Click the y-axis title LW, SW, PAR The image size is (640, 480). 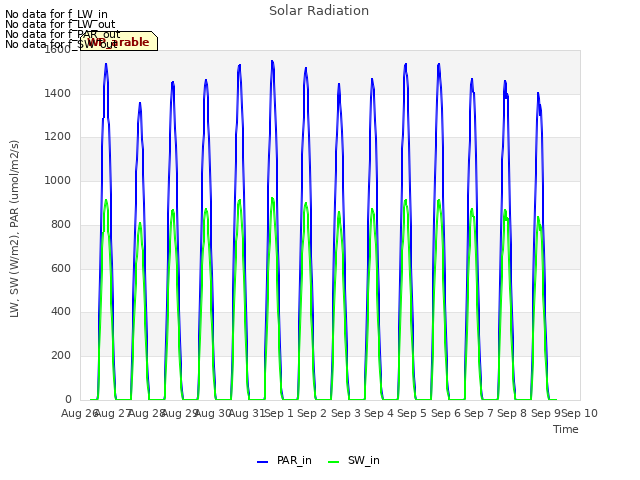[14, 229]
